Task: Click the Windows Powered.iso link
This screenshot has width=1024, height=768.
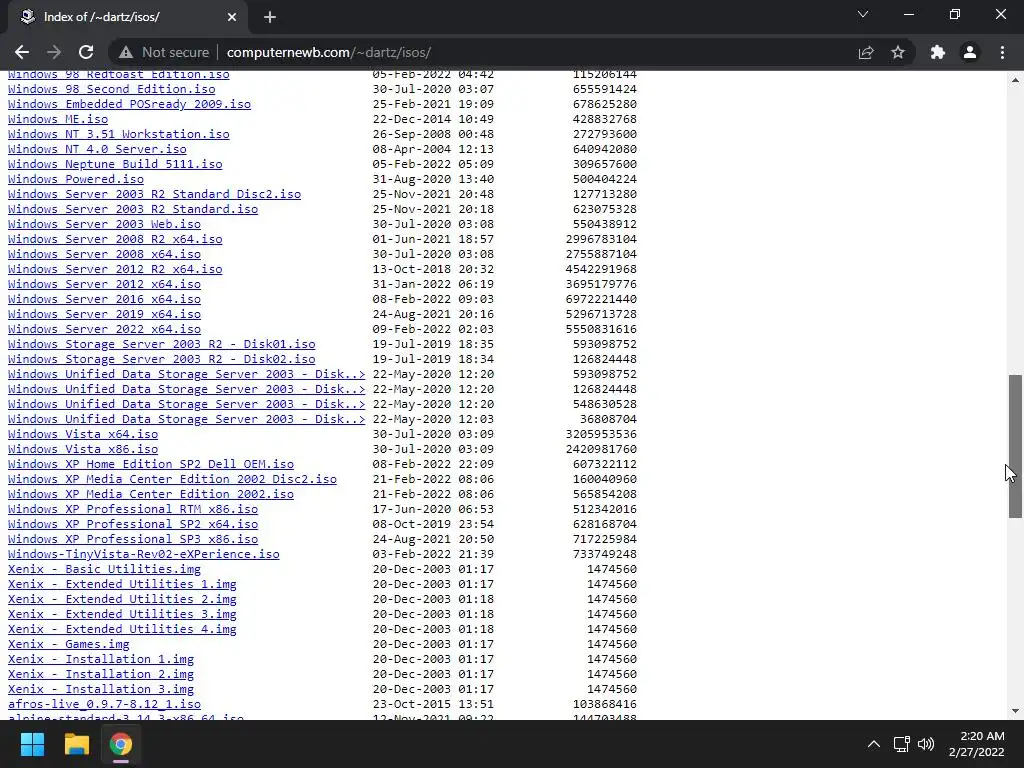Action: coord(76,179)
